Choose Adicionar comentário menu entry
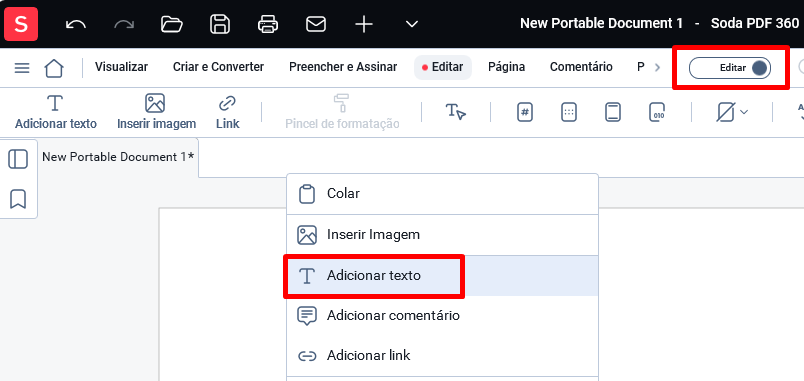804x381 pixels. click(x=443, y=315)
